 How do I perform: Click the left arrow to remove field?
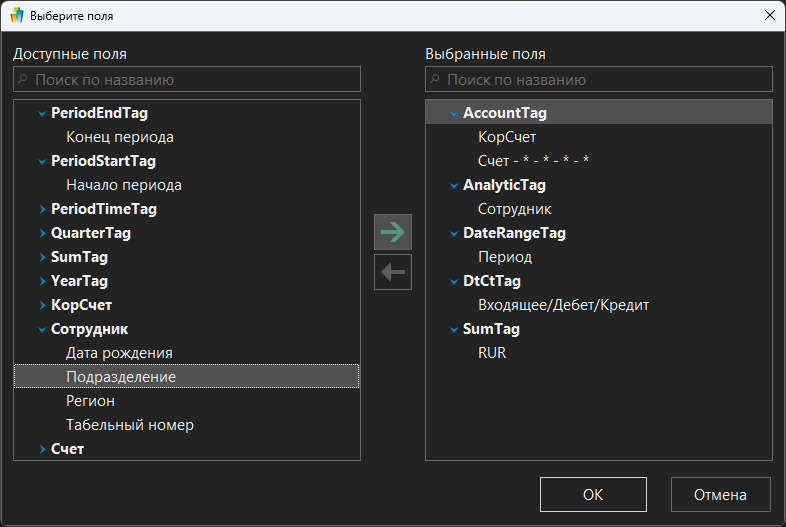[x=393, y=272]
